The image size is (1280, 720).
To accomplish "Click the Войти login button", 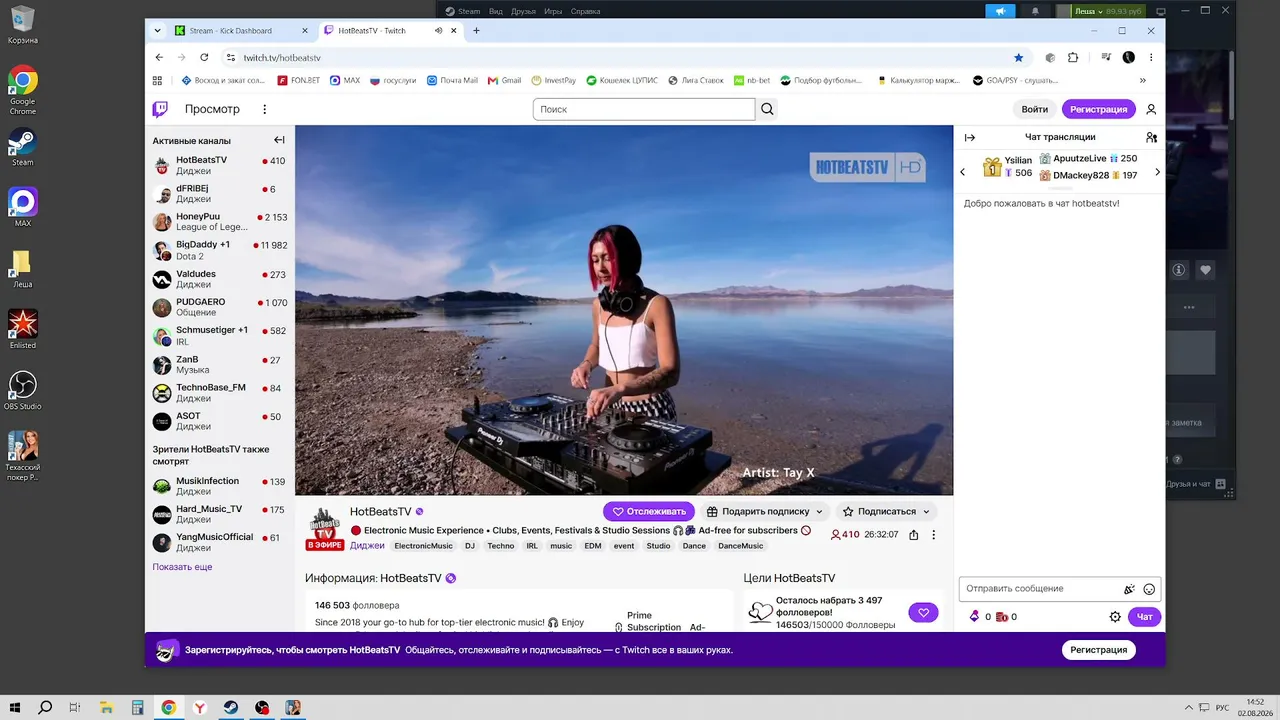I will point(1035,109).
